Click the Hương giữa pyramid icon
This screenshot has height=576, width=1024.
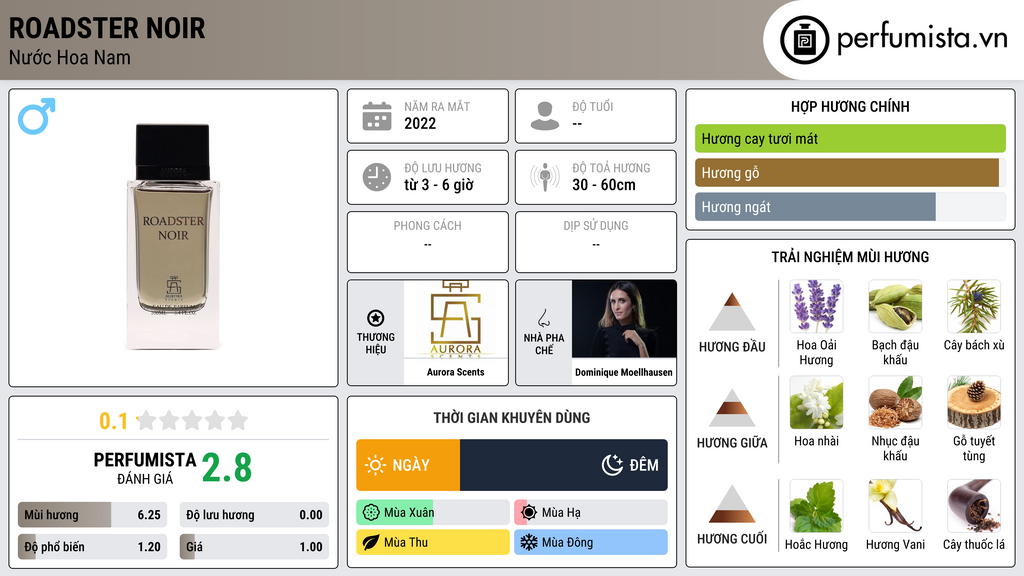point(732,408)
